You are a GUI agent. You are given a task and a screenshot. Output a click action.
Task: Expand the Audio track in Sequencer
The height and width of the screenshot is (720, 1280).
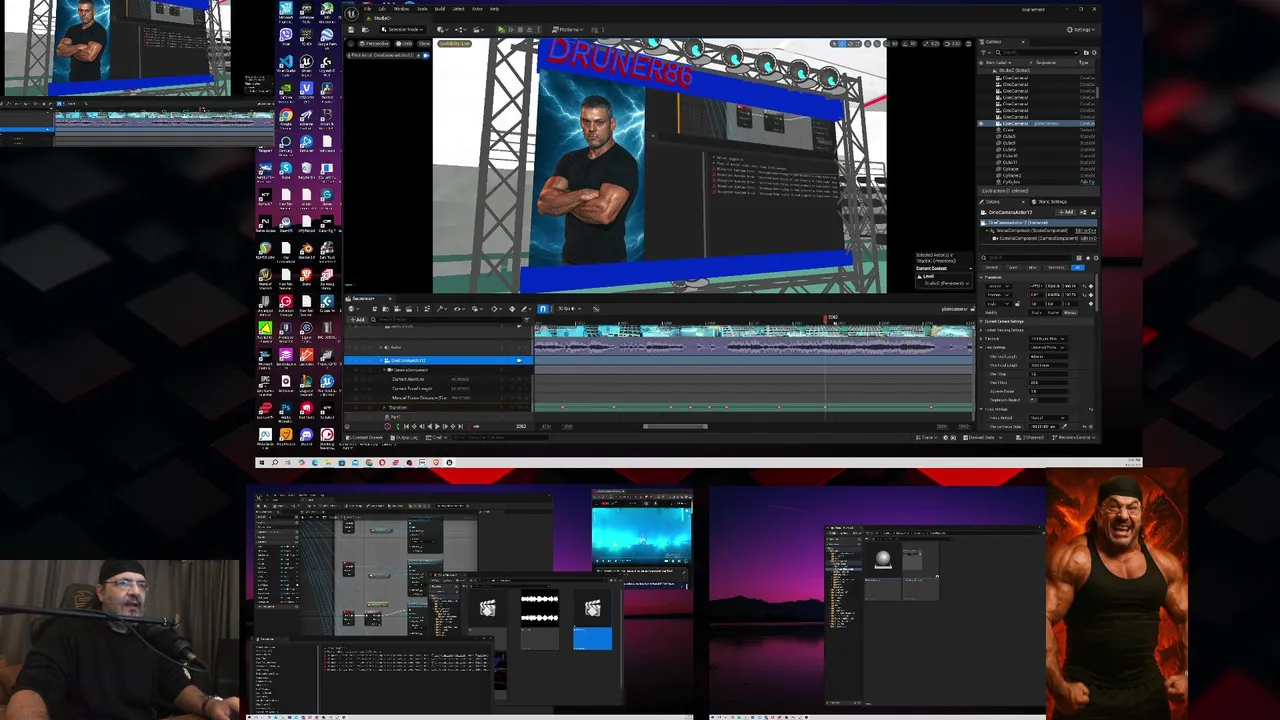point(381,347)
